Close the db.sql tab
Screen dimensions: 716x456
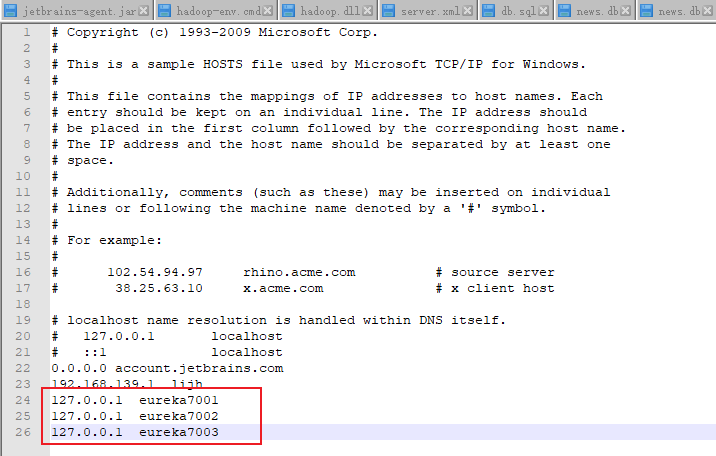[x=543, y=10]
